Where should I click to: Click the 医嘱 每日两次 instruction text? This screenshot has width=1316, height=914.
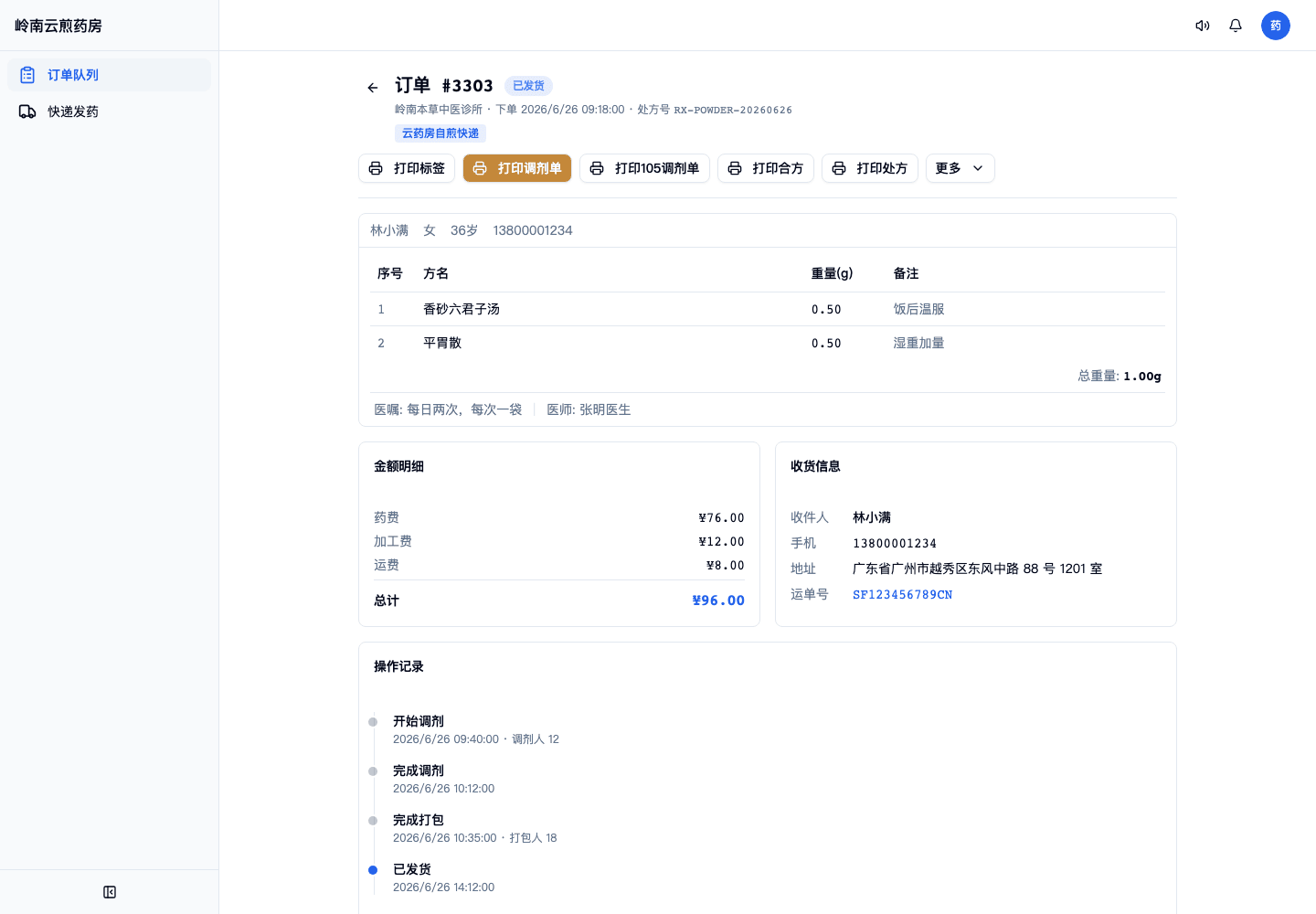click(448, 409)
